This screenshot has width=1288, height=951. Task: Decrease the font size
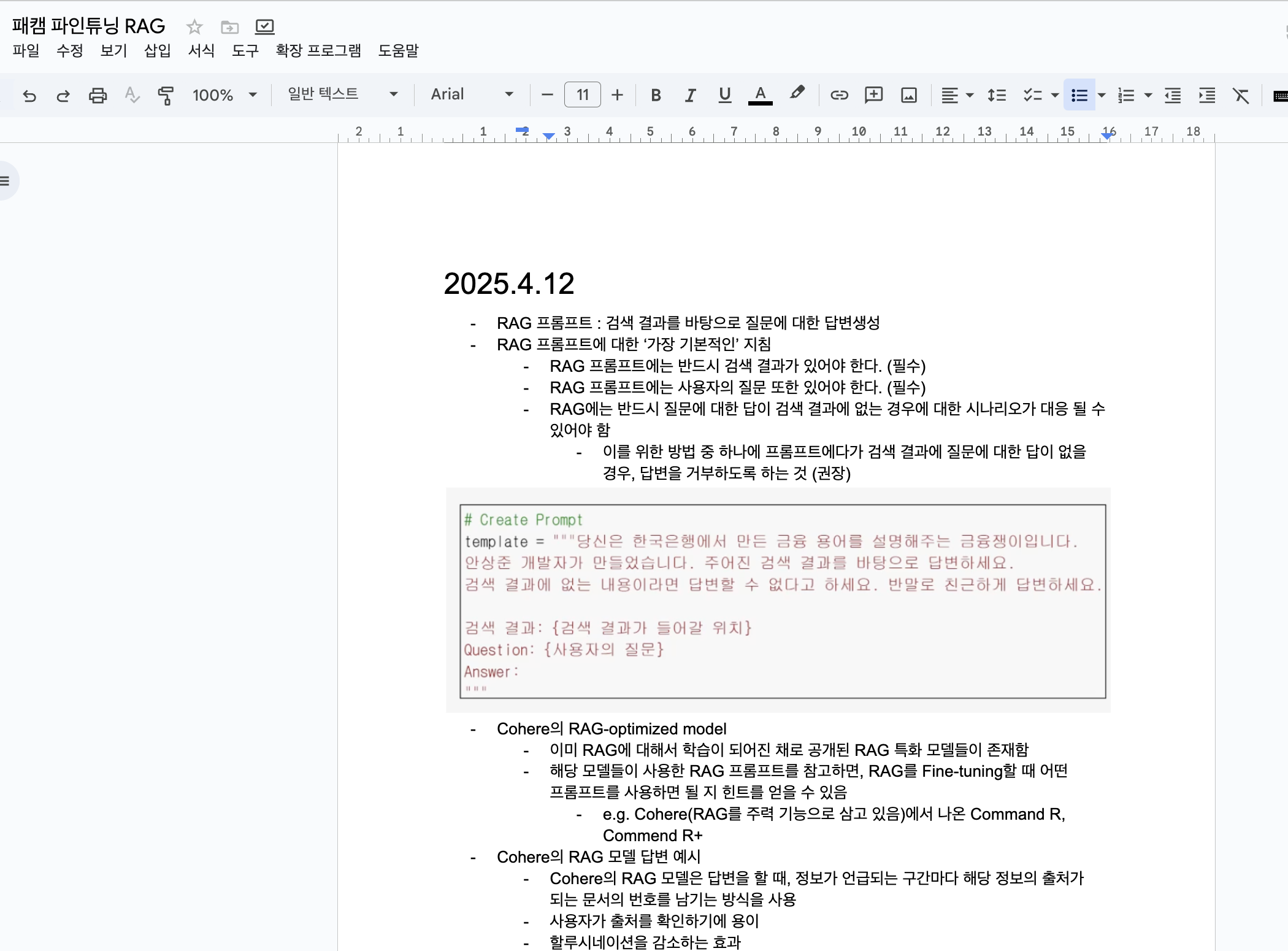[547, 94]
